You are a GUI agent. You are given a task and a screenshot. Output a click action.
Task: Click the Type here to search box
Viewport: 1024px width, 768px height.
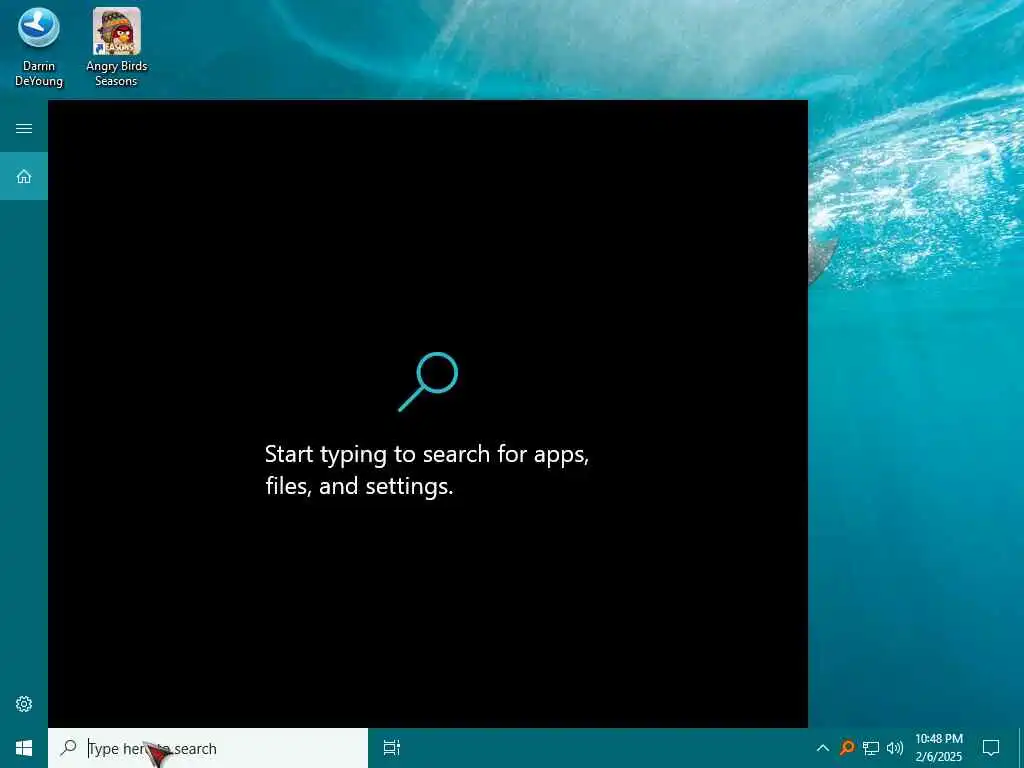coord(208,748)
